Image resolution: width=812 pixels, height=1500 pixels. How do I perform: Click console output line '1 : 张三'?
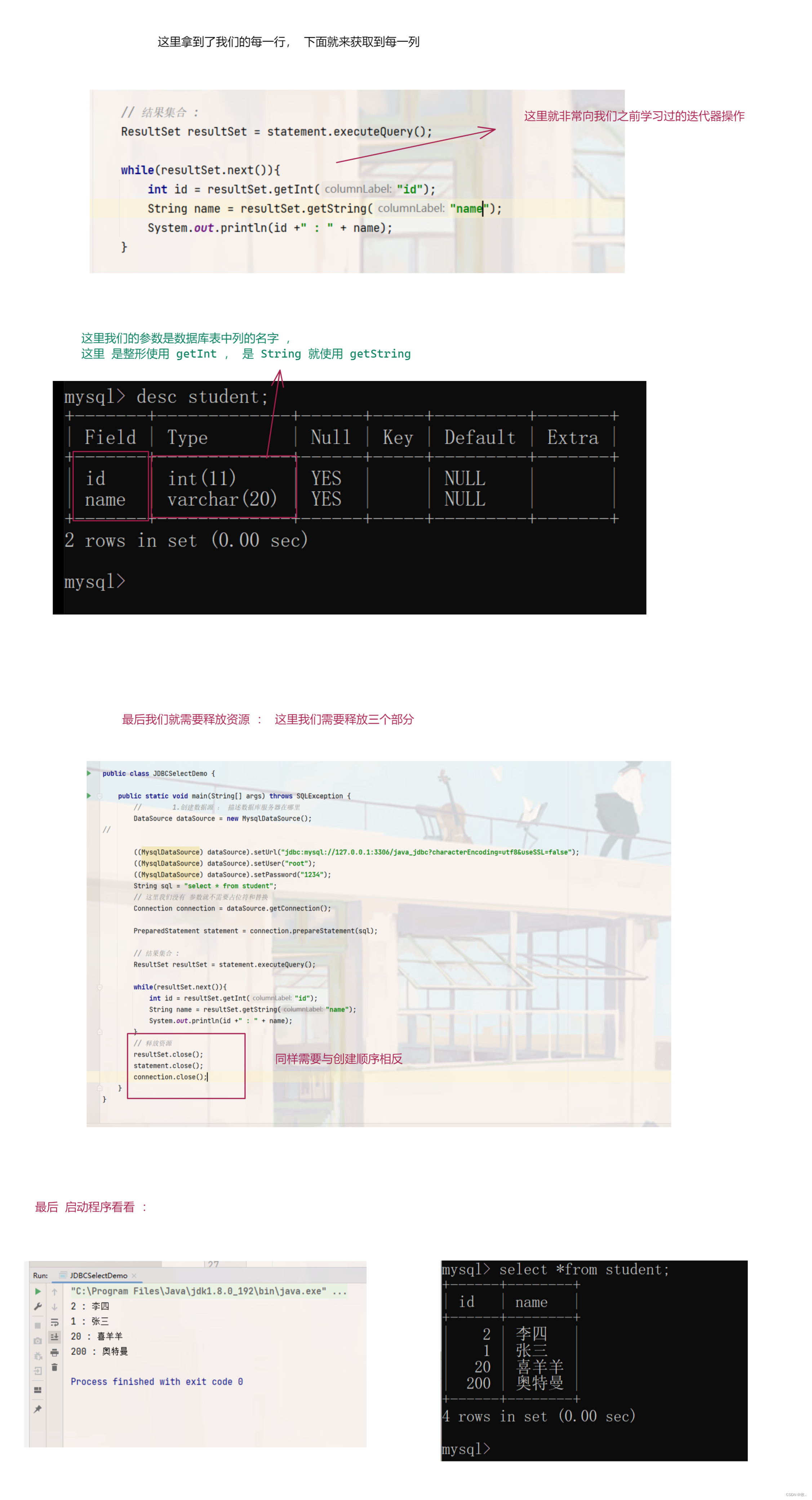[x=90, y=1321]
